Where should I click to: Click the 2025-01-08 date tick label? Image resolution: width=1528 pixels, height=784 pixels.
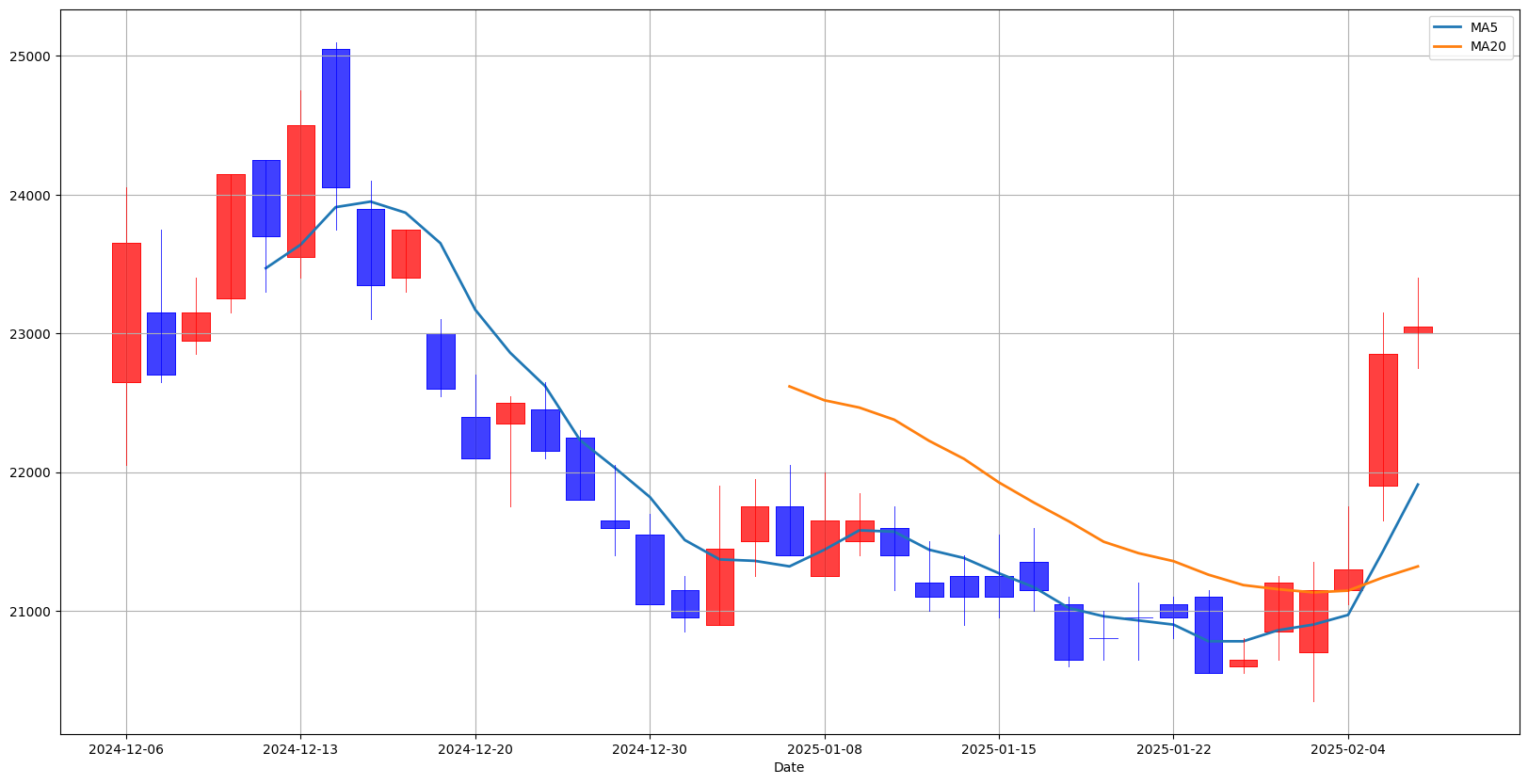point(825,749)
